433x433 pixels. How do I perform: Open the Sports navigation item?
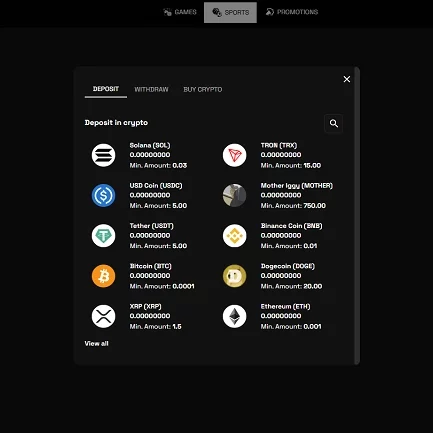pos(230,12)
